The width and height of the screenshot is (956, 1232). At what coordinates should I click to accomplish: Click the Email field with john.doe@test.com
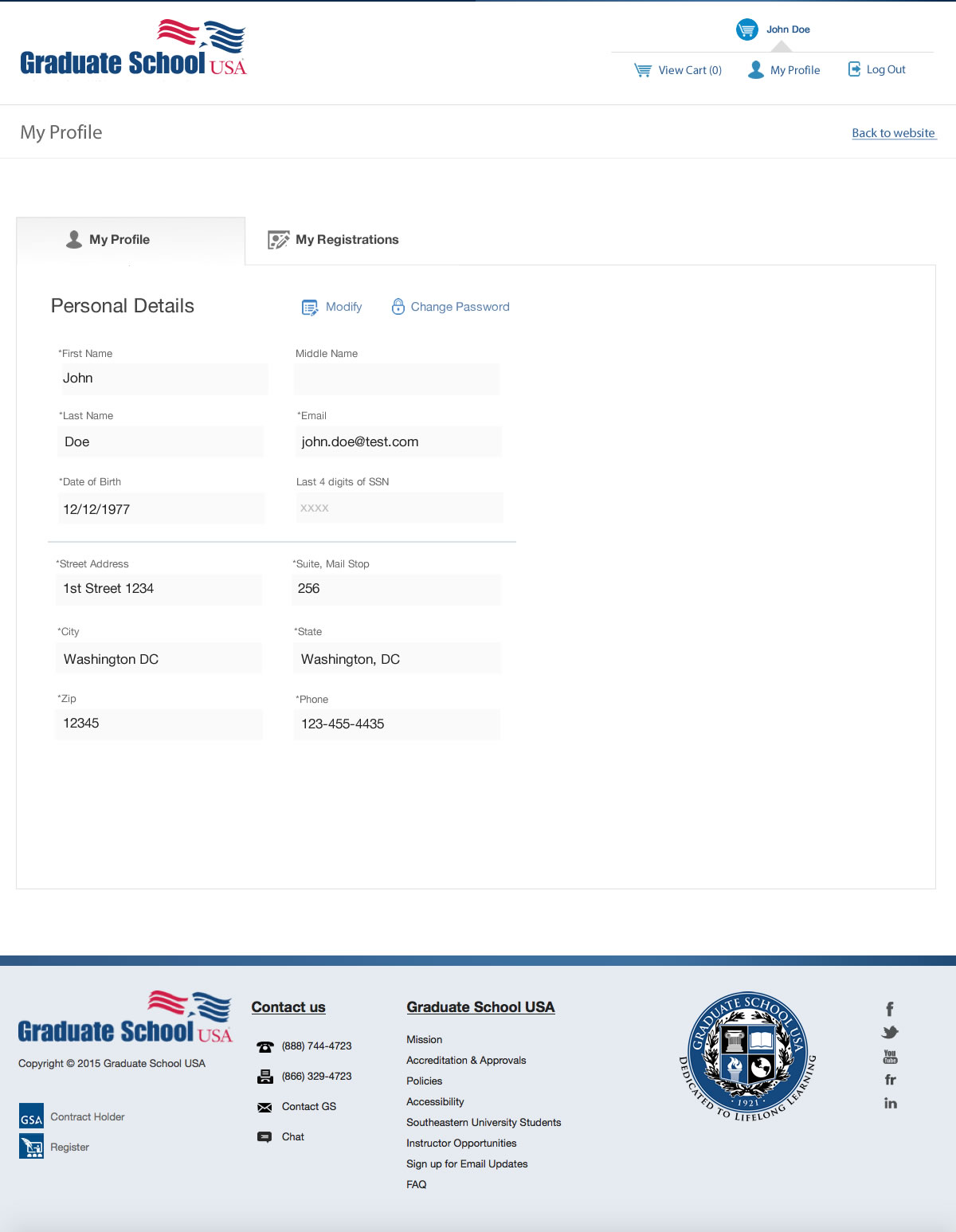point(398,442)
